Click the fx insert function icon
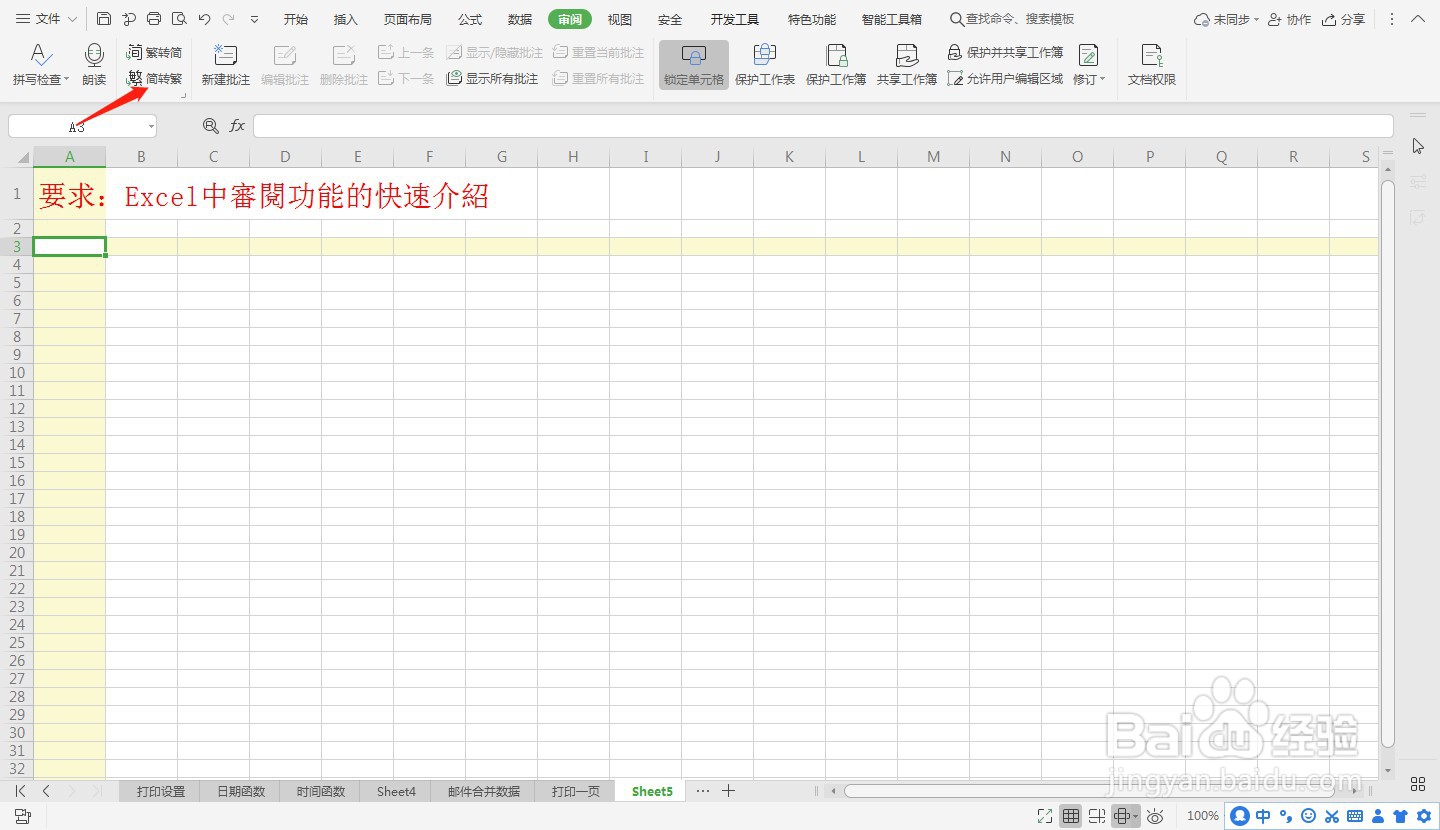This screenshot has height=830, width=1440. tap(237, 126)
